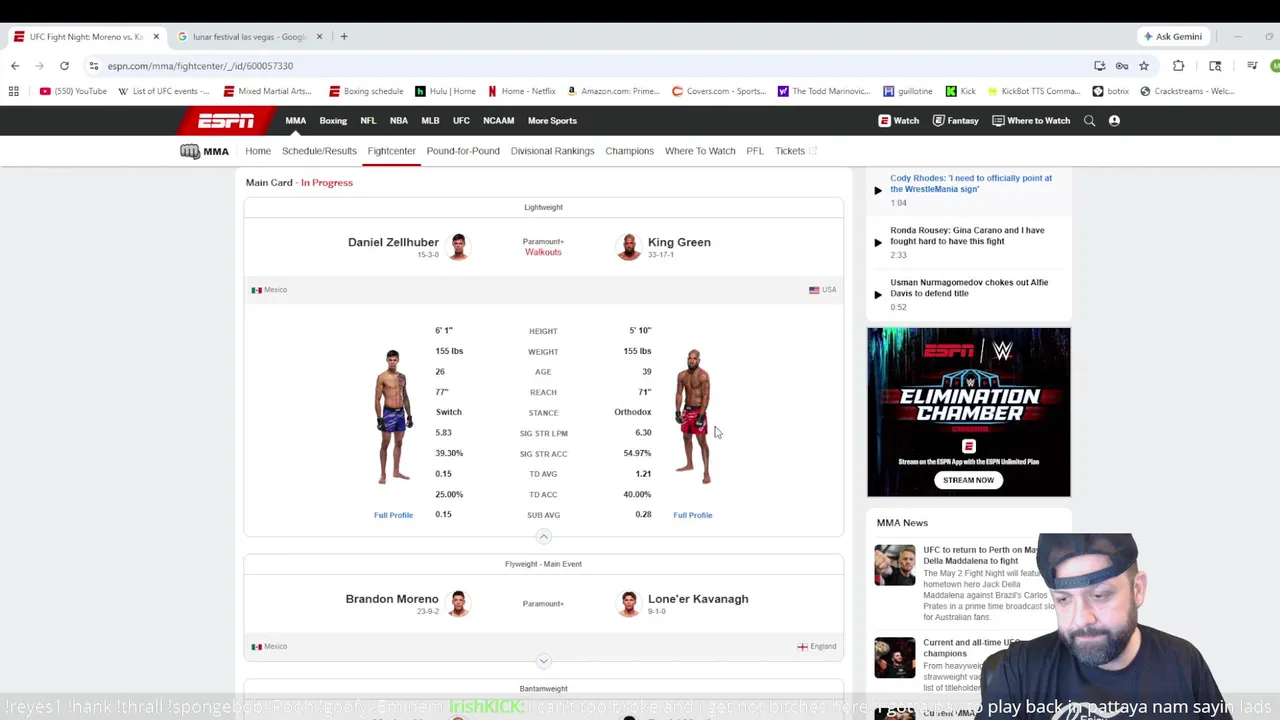
Task: Switch to Champions tab
Action: tap(629, 151)
